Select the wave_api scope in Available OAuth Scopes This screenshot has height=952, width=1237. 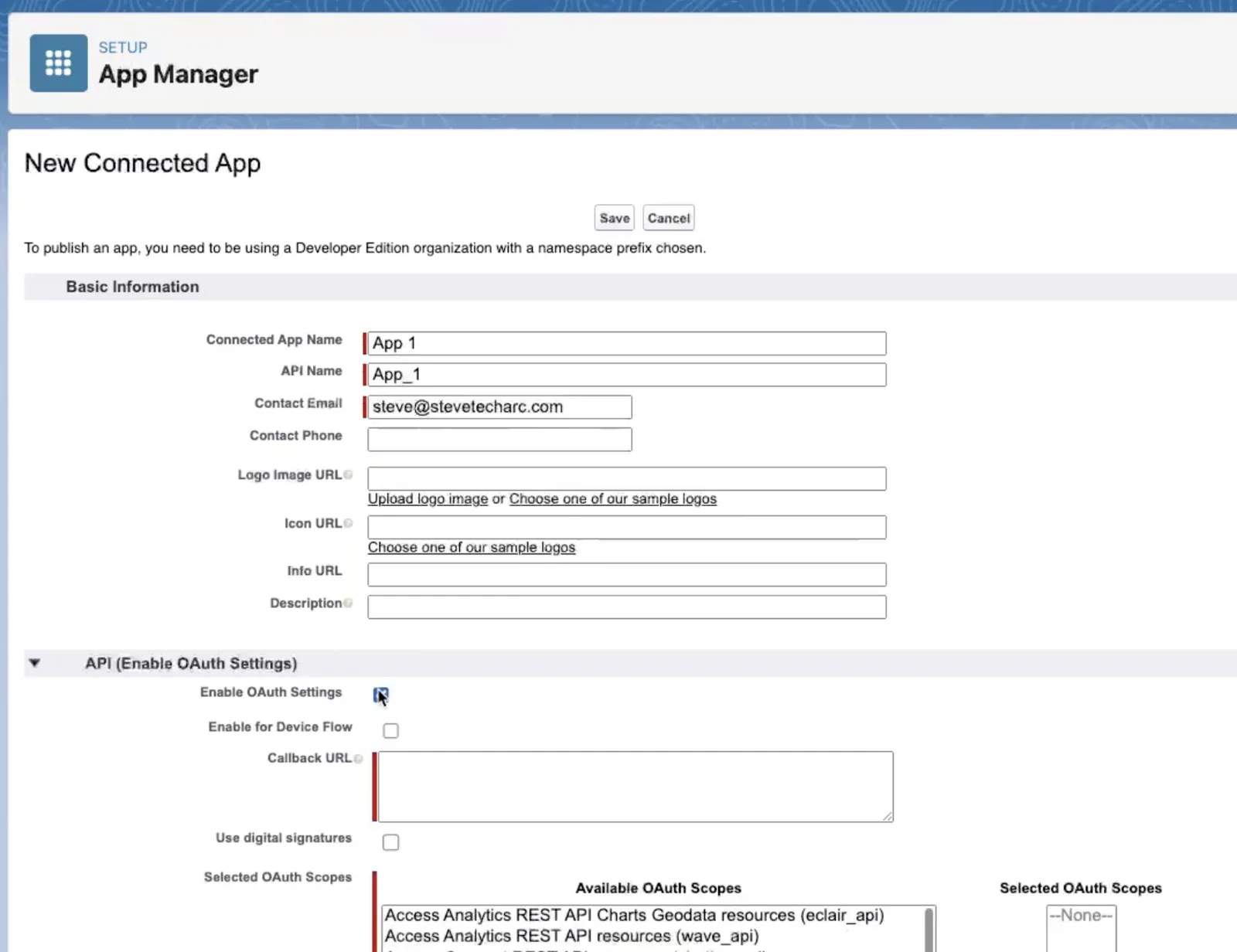tap(572, 937)
